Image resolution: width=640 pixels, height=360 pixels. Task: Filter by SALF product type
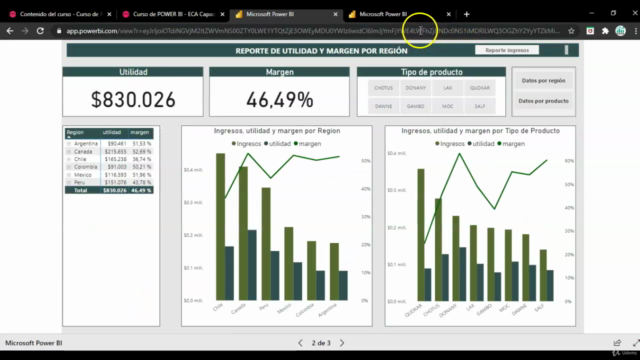click(480, 106)
